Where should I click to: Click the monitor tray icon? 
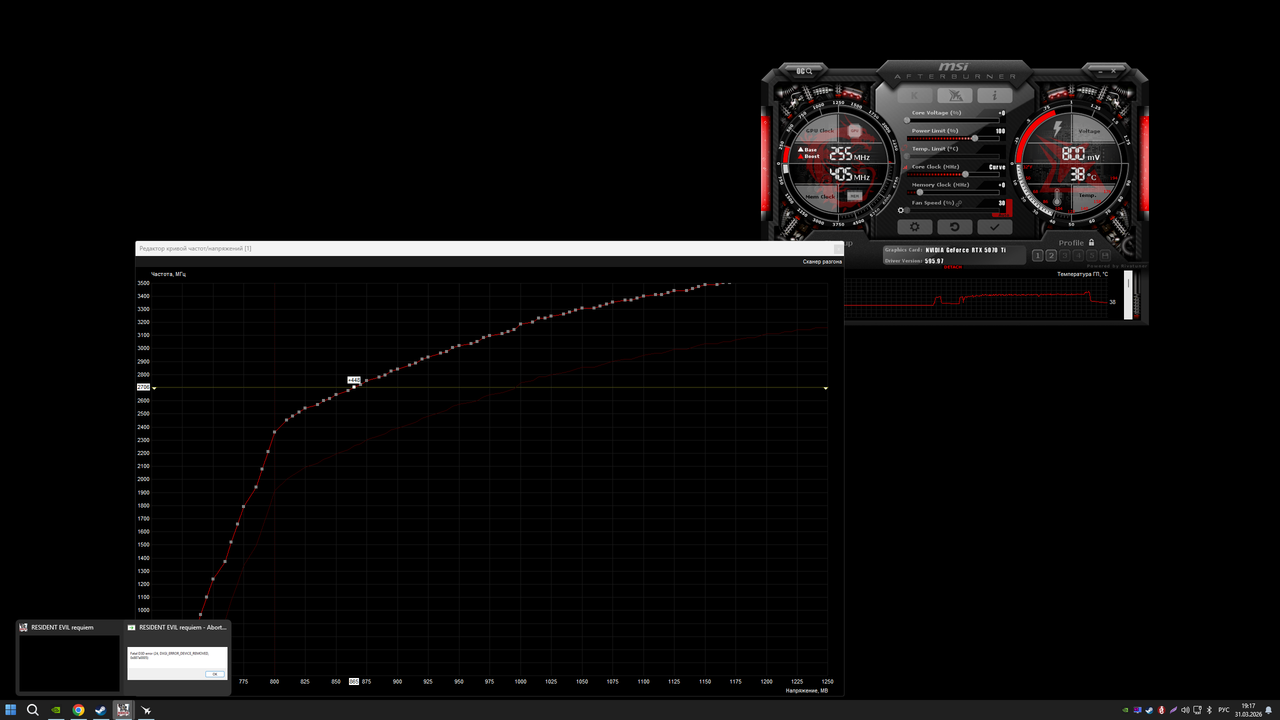click(1138, 710)
